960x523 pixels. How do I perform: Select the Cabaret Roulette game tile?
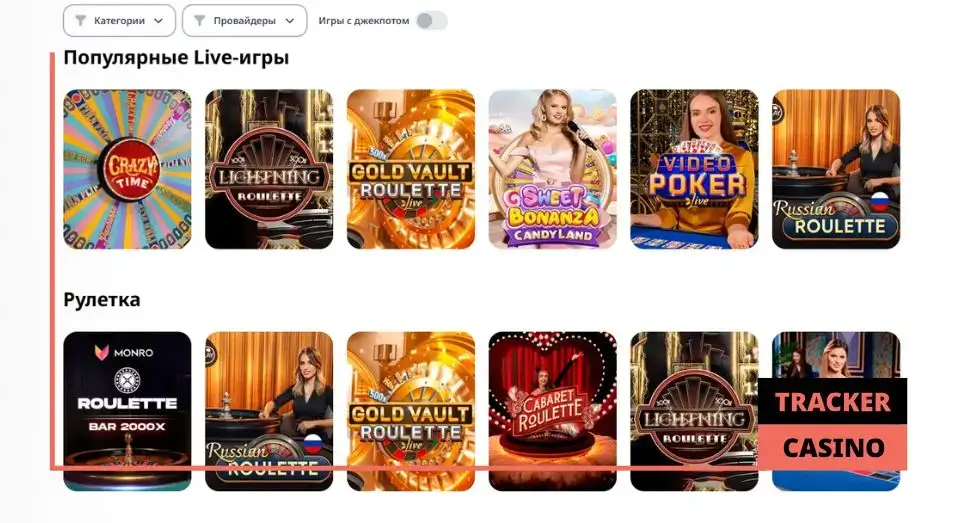(552, 411)
